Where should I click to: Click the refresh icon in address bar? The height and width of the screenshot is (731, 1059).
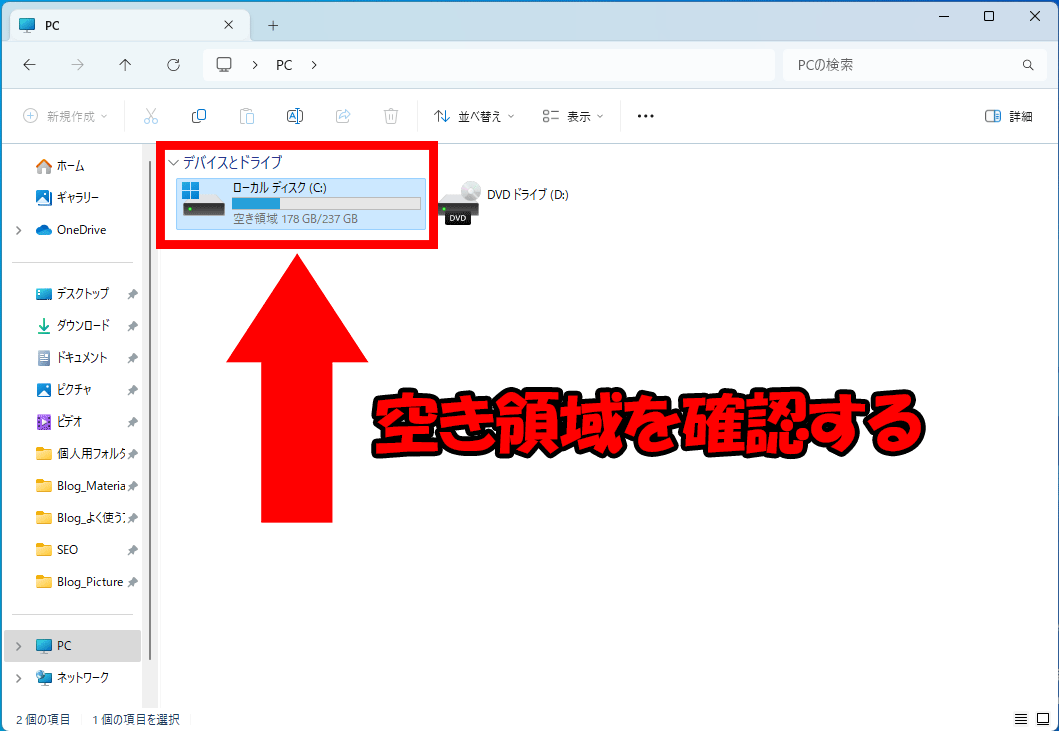tap(172, 64)
